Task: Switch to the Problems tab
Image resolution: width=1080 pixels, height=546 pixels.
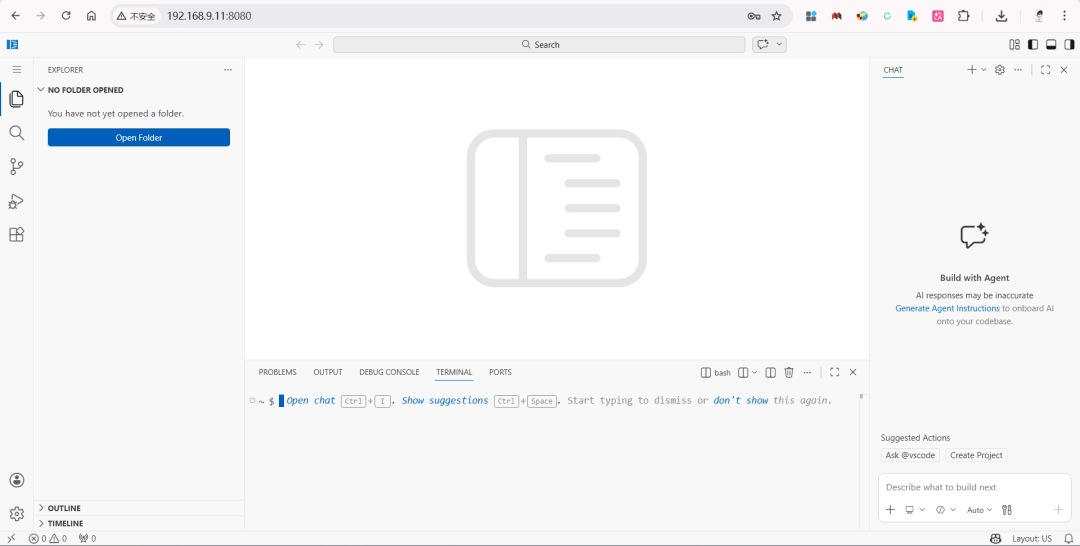Action: pos(278,372)
